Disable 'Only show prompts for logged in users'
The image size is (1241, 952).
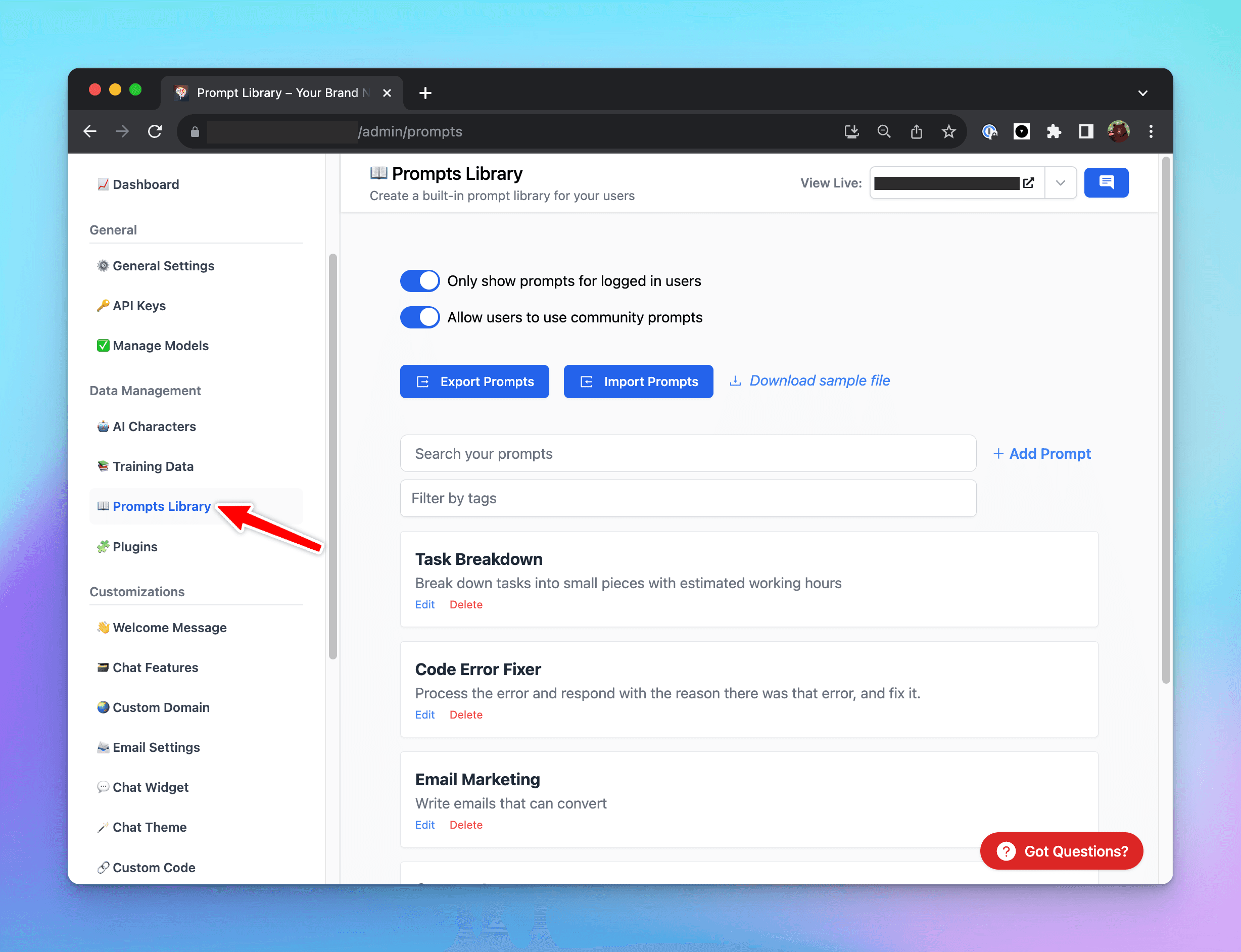(419, 280)
